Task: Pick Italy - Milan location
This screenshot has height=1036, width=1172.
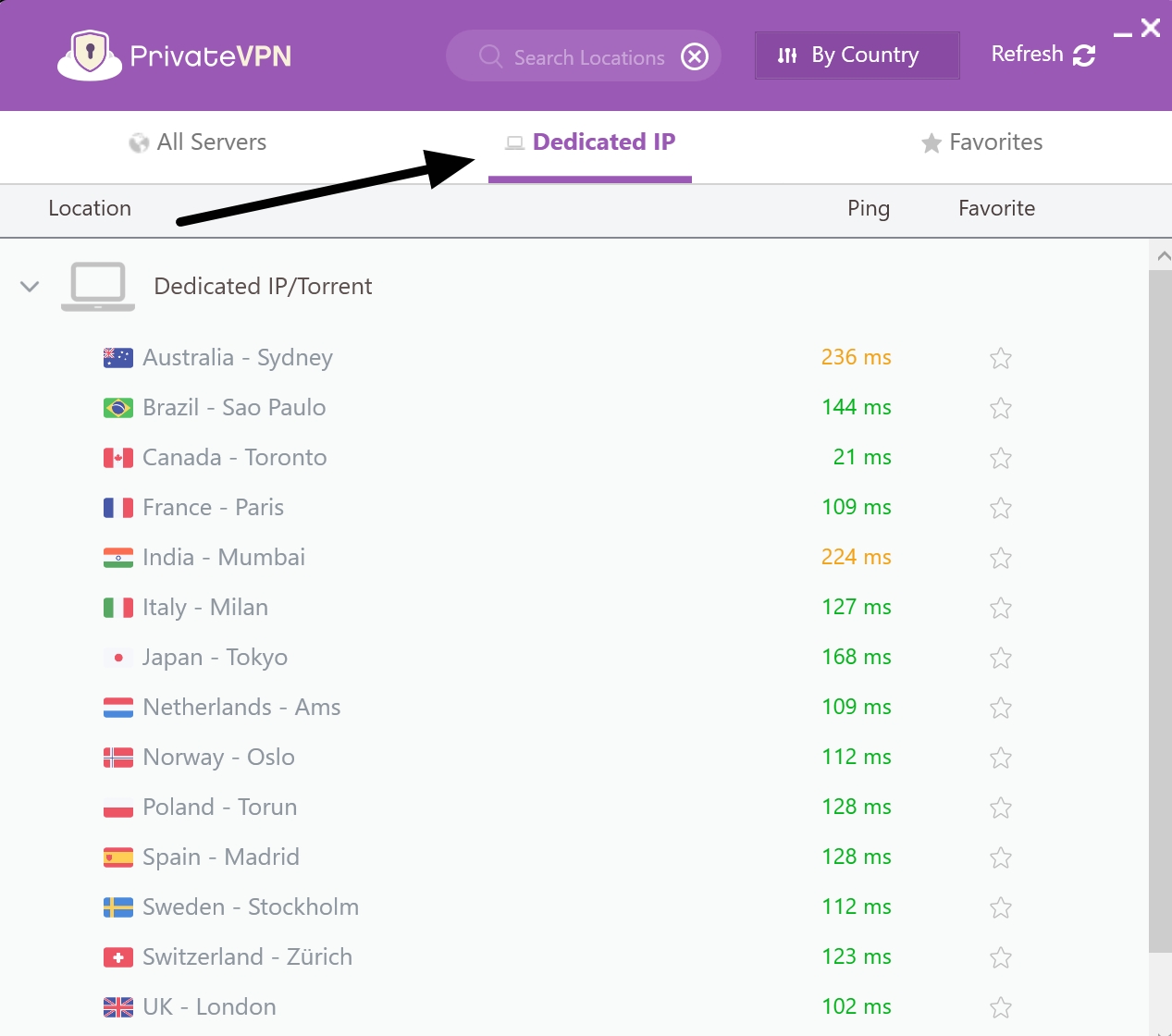Action: pos(205,608)
